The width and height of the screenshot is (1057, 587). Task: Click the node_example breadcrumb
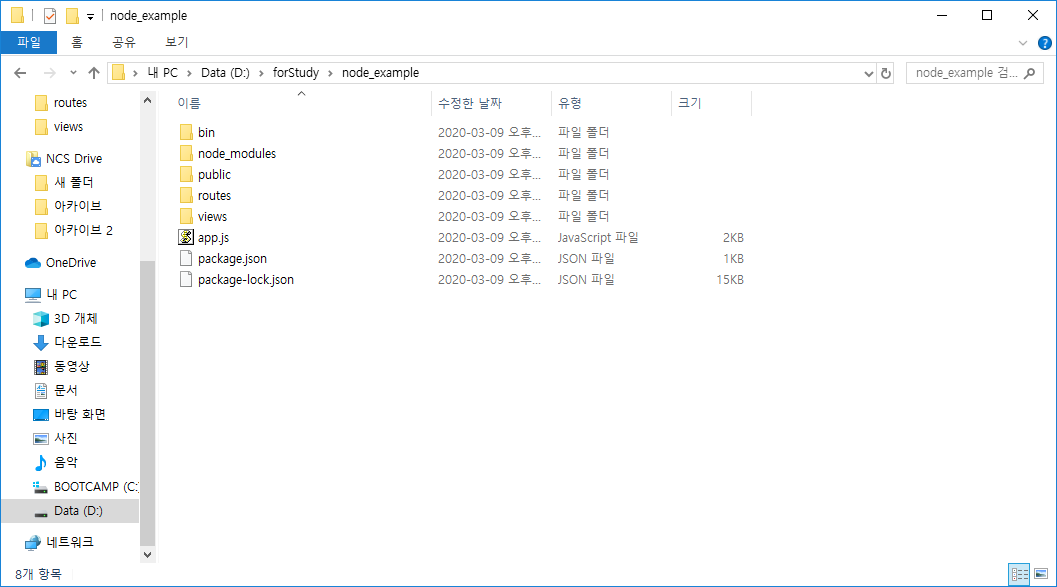coord(380,73)
